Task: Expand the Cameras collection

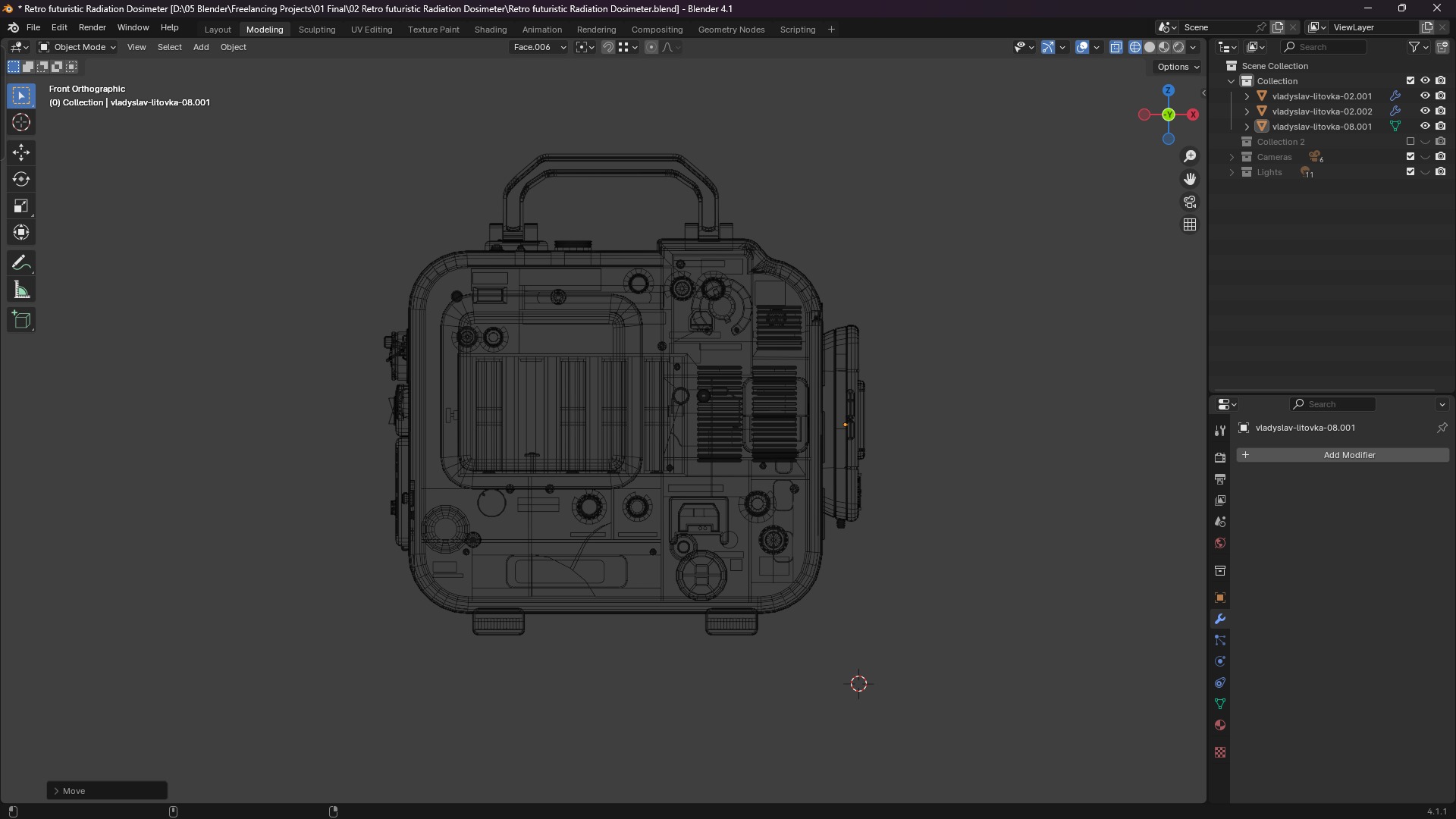Action: point(1232,157)
